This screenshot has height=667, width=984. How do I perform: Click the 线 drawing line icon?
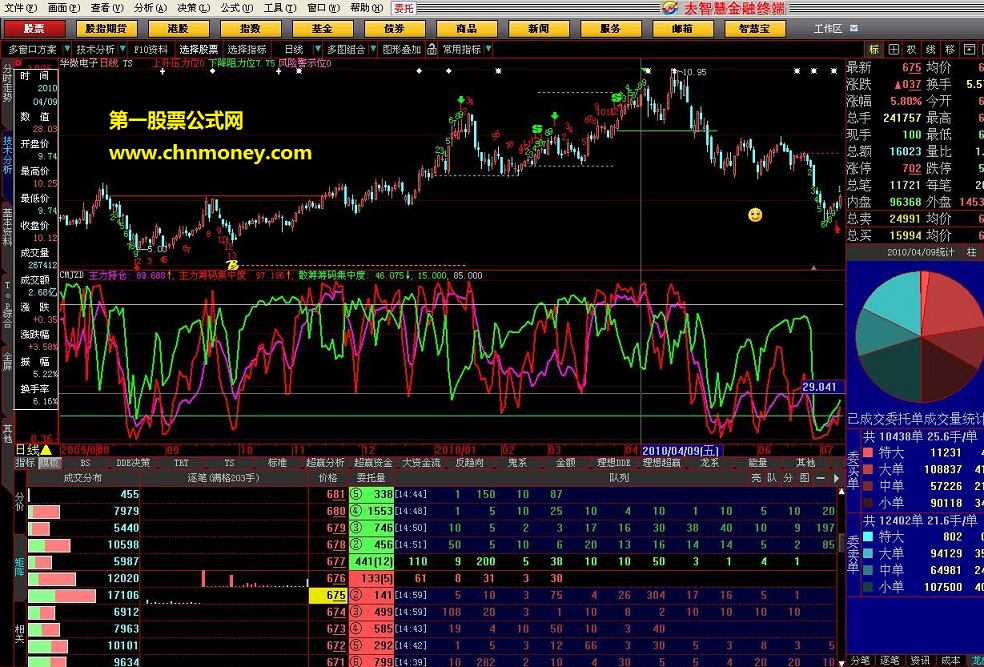tap(931, 50)
